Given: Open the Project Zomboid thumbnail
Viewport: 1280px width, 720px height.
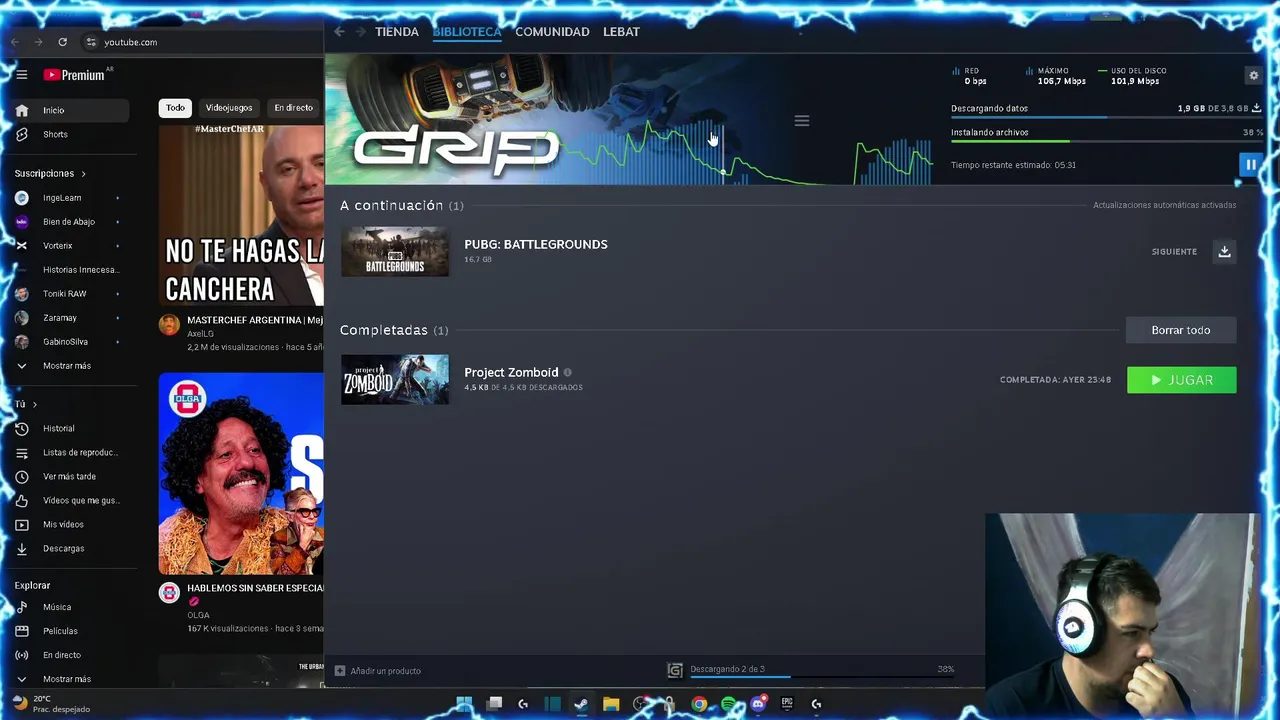Looking at the screenshot, I should [x=395, y=380].
